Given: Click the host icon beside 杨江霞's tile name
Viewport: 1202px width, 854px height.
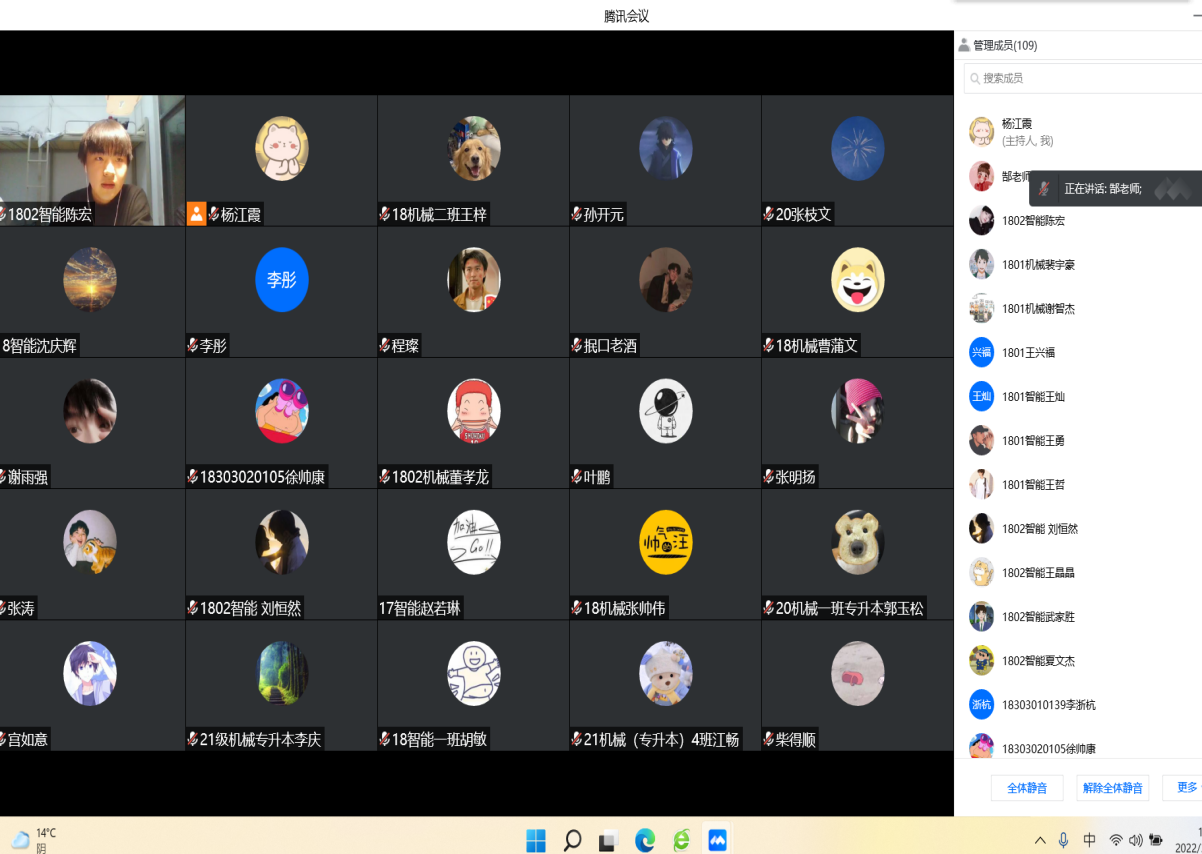Looking at the screenshot, I should [x=197, y=214].
